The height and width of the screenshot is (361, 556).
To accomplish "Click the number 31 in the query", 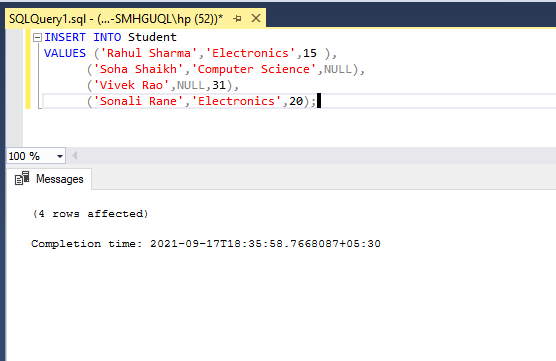I will click(x=219, y=85).
